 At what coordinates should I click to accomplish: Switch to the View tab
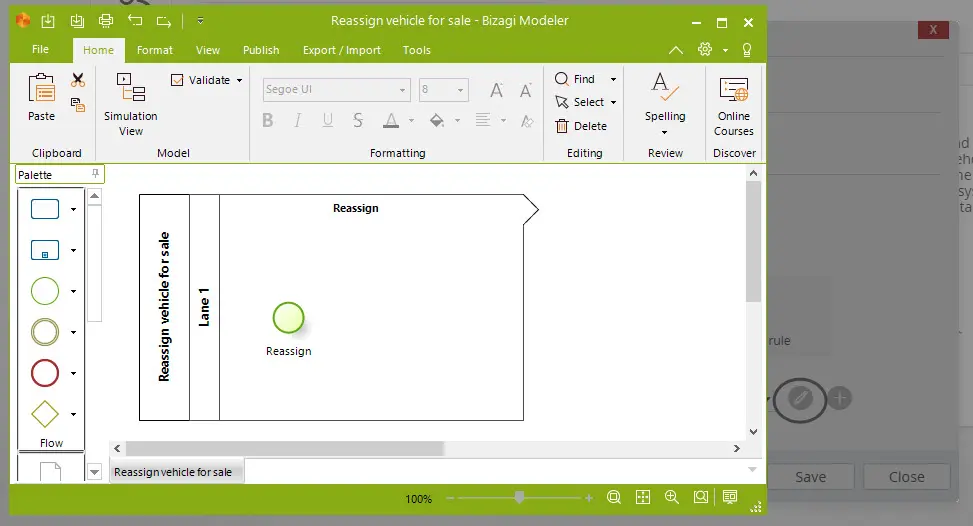[208, 50]
